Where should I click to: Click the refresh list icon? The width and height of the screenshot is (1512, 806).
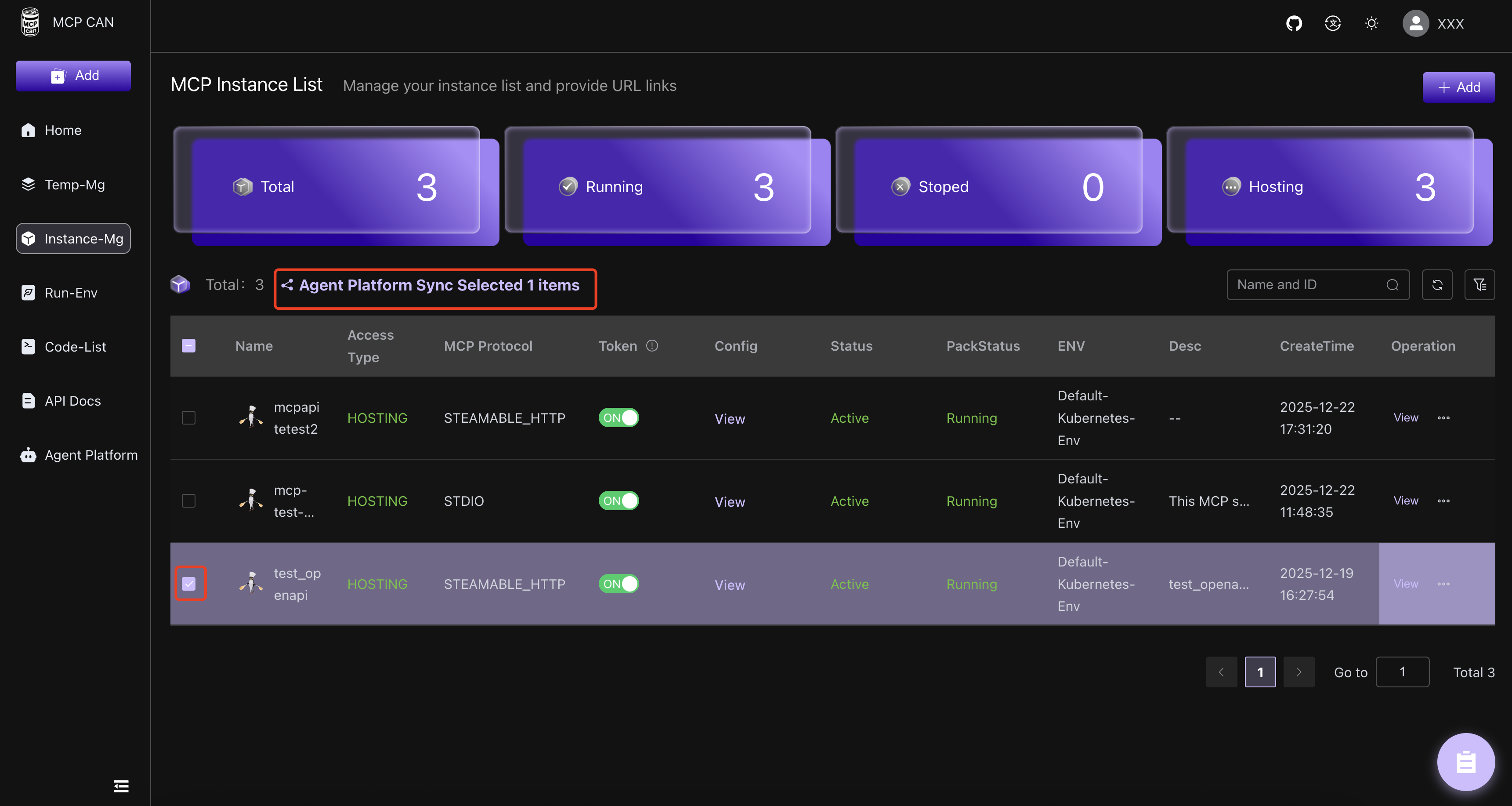(1437, 285)
